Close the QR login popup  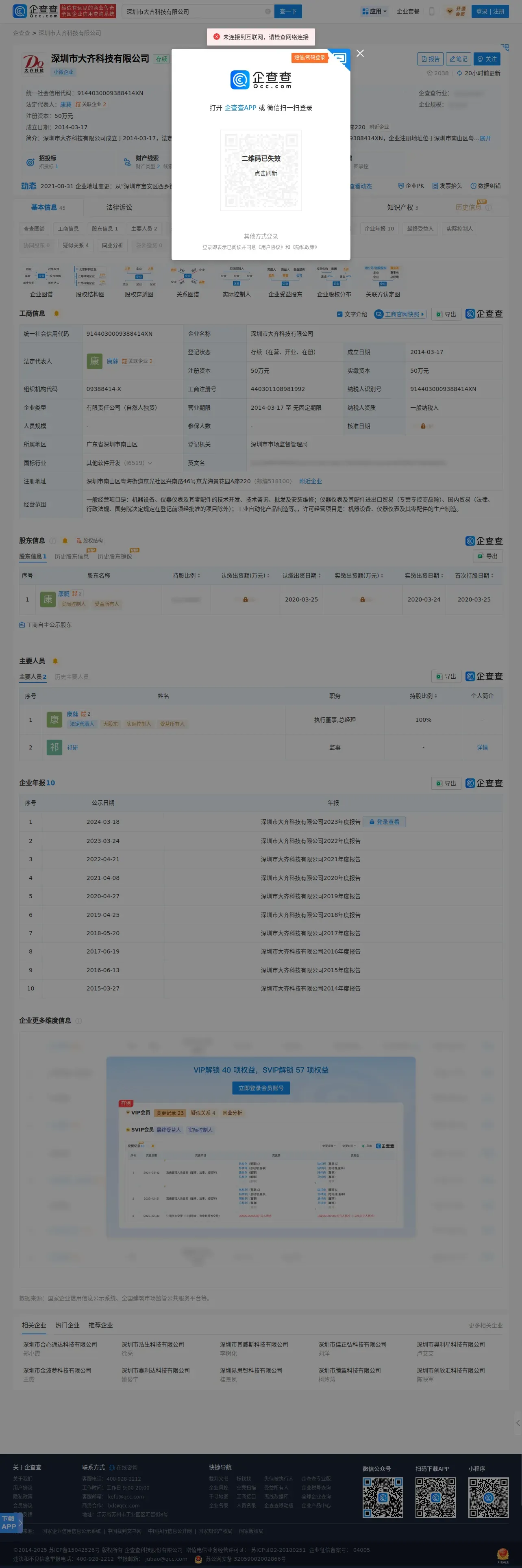tap(360, 54)
